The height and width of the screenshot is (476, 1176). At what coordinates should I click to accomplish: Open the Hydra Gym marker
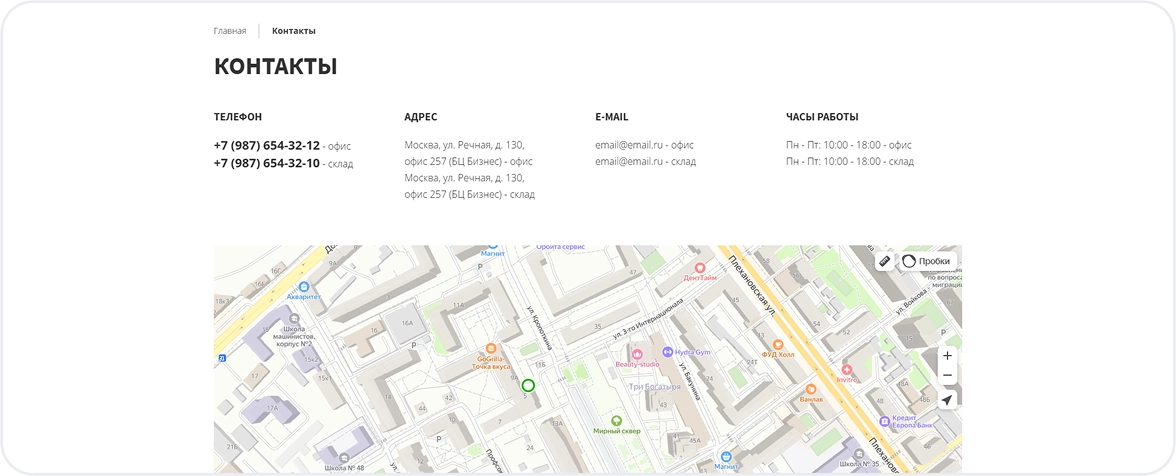point(667,352)
